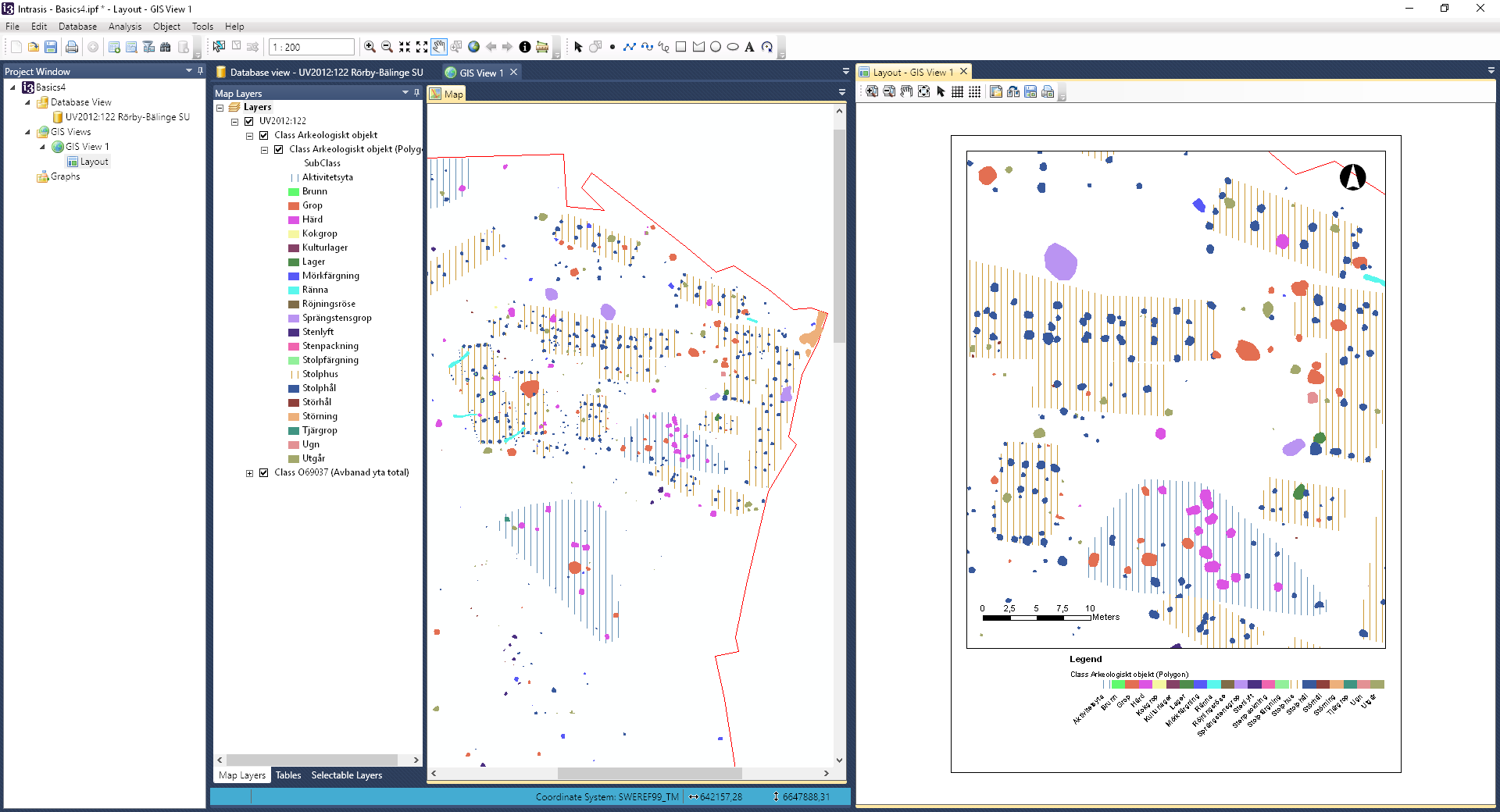The width and height of the screenshot is (1500, 812).
Task: Click the Ränna cyan color swatch
Action: click(x=294, y=290)
